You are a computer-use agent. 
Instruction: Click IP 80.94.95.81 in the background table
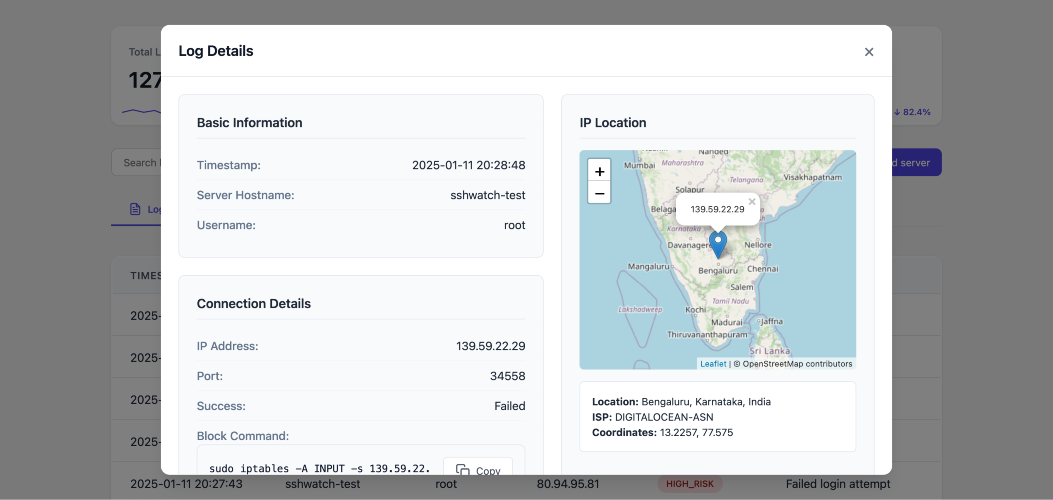568,484
